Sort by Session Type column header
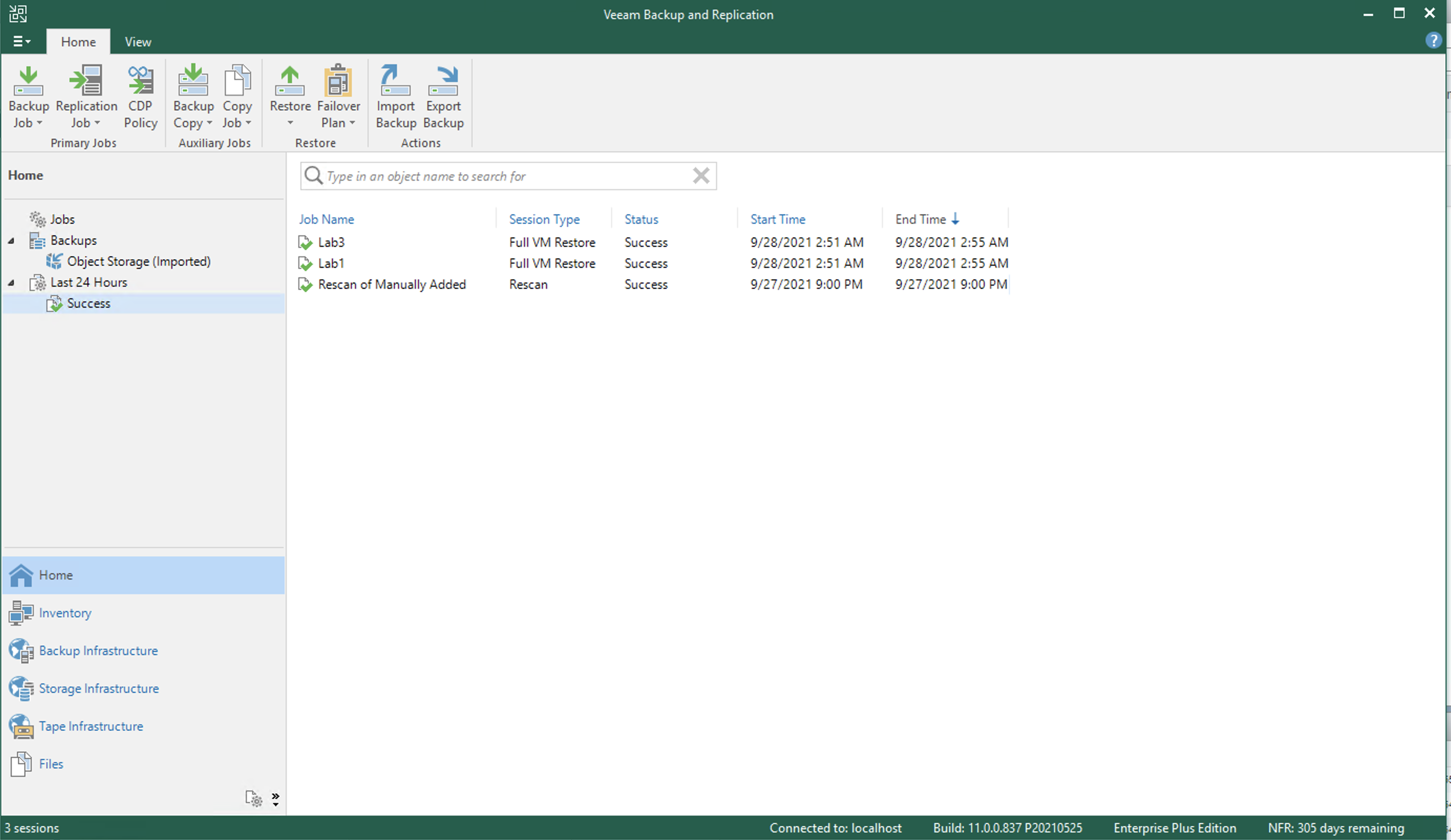 544,219
